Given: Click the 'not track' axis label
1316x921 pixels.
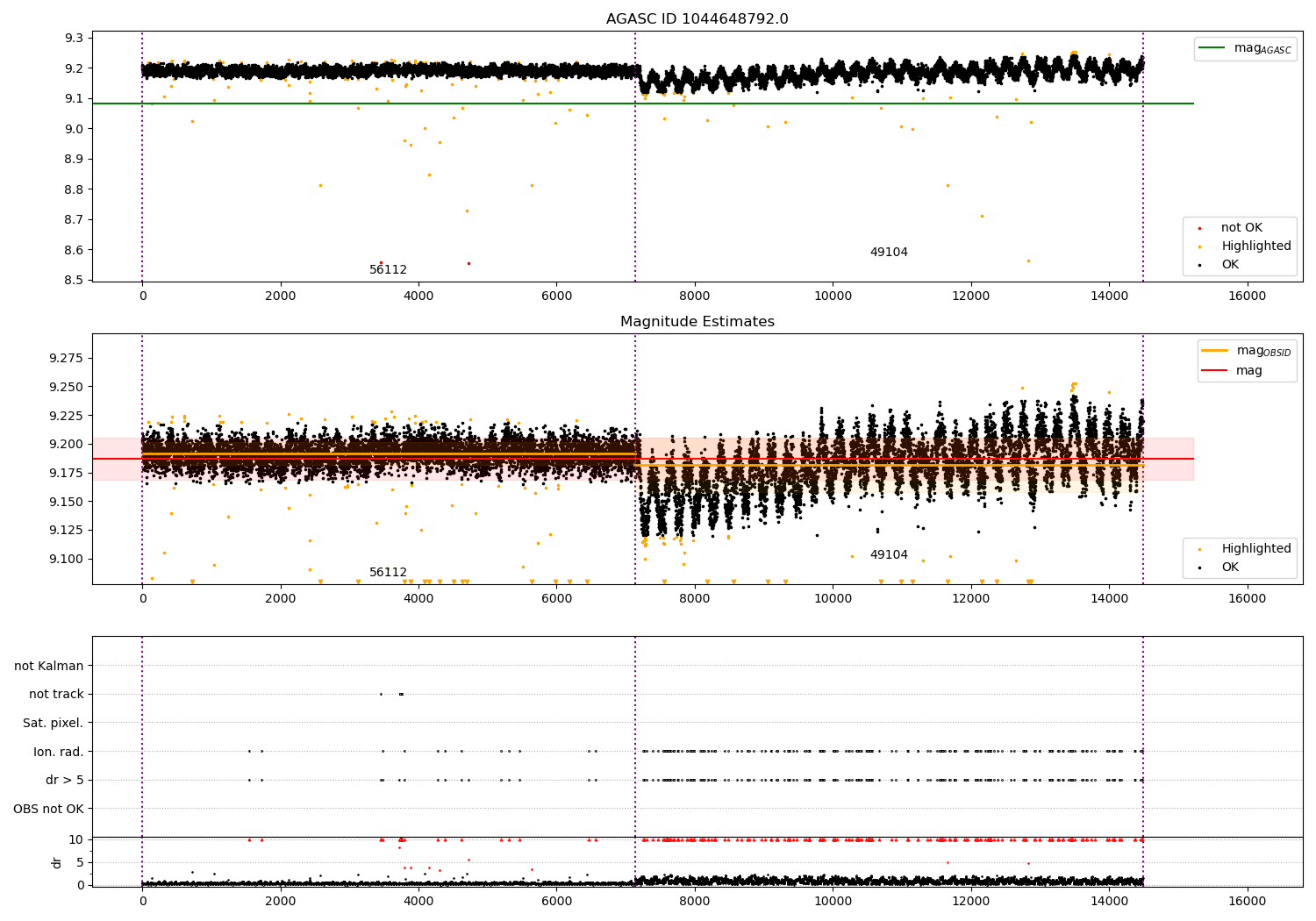Looking at the screenshot, I should [56, 695].
